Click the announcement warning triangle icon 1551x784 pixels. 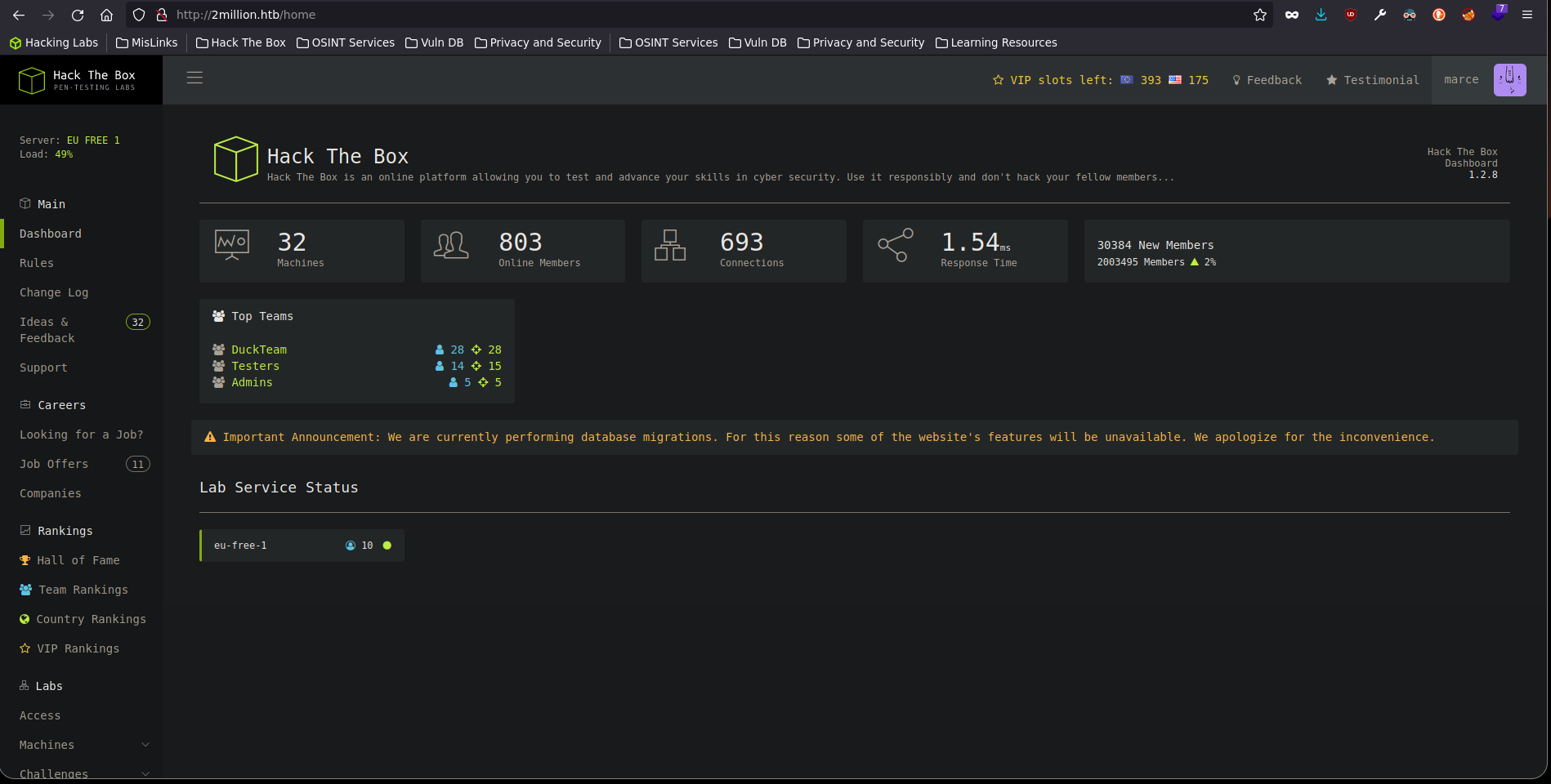click(x=210, y=437)
